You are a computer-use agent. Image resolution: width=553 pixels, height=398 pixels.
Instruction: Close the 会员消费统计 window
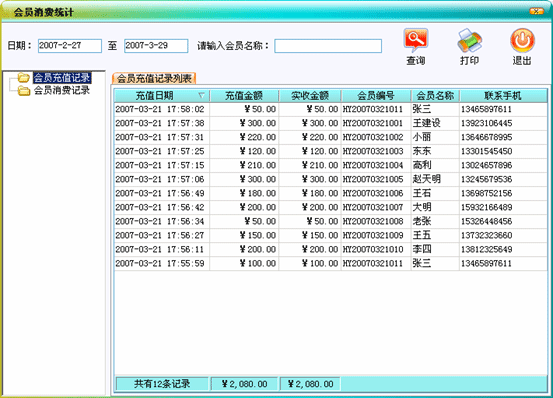tap(536, 11)
